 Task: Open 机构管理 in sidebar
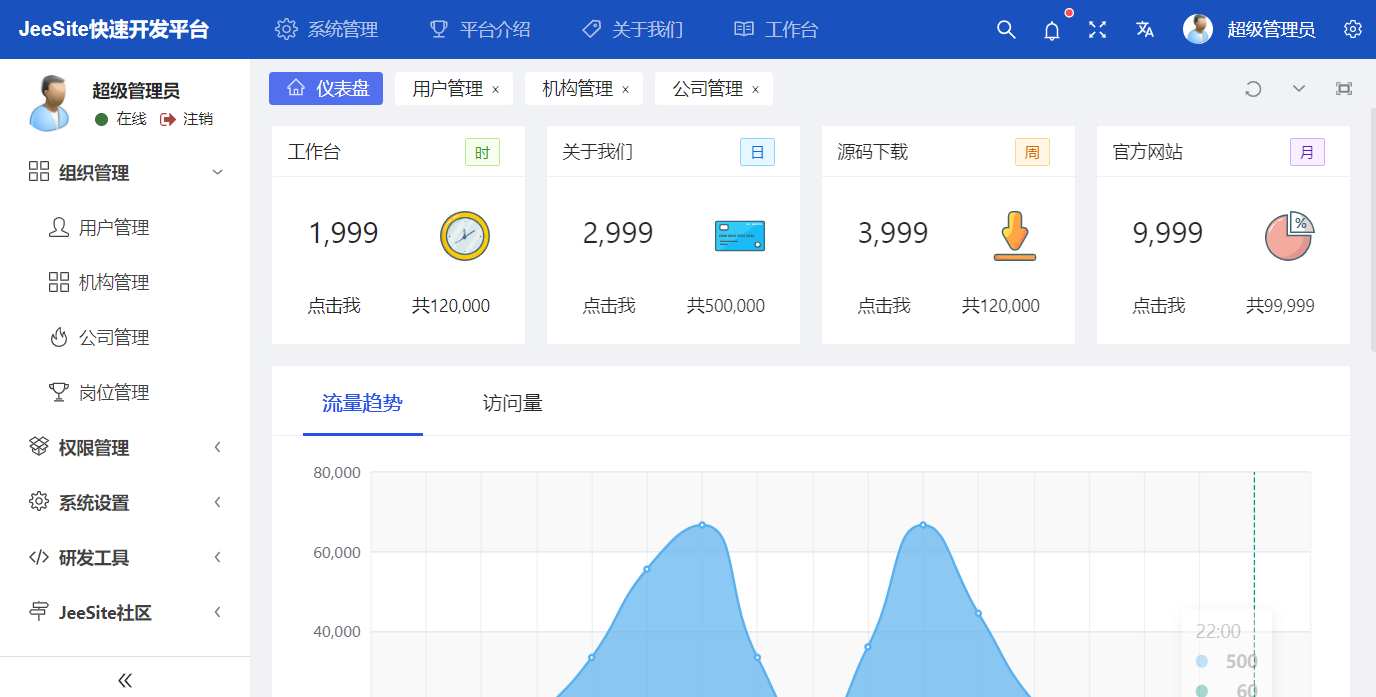[125, 283]
